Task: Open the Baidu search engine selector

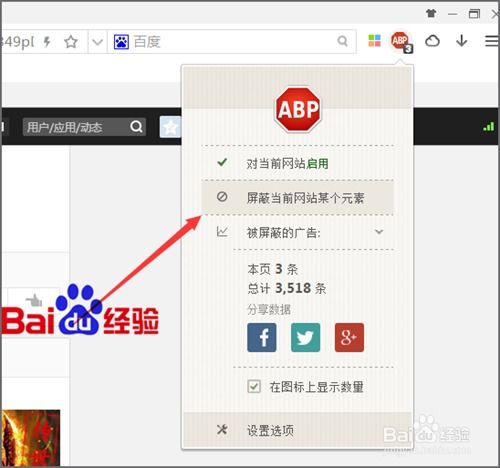Action: 121,42
